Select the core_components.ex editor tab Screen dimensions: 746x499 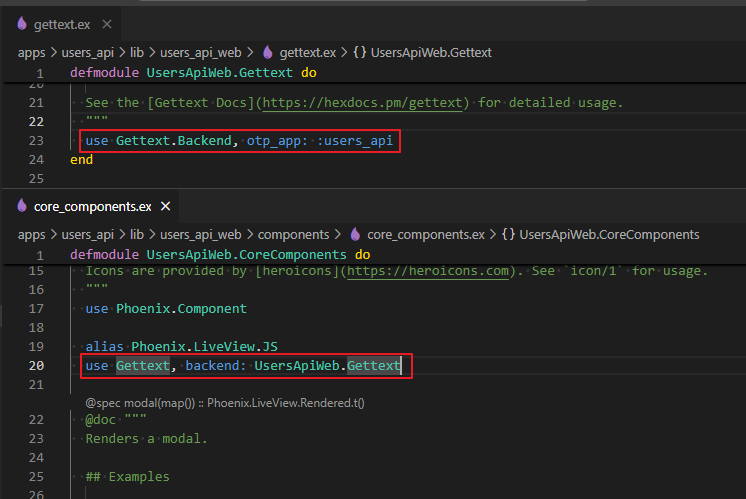92,206
